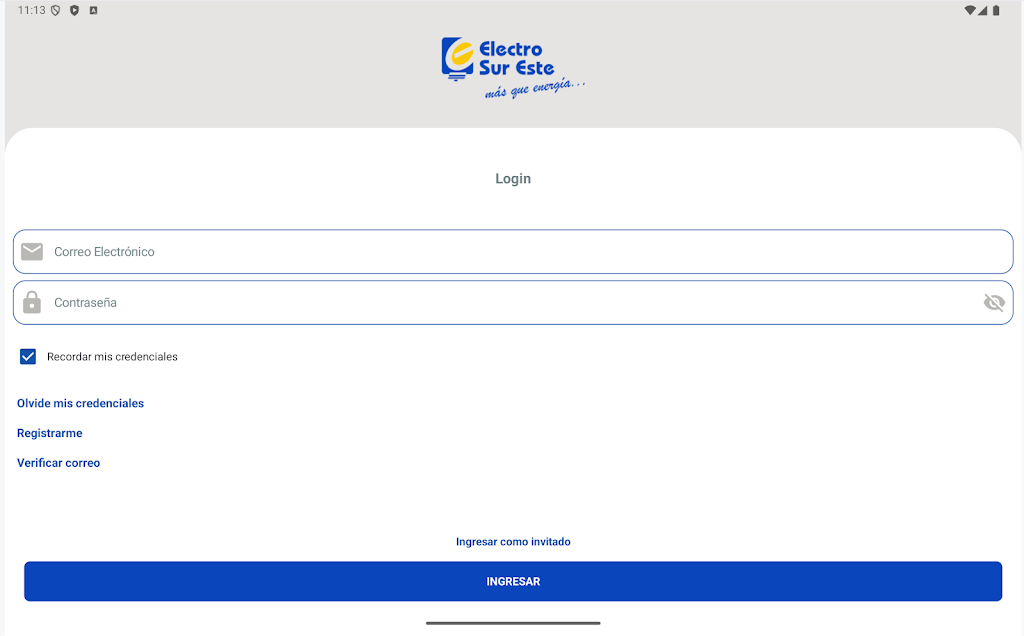Tap the square A icon in the status bar
This screenshot has width=1024, height=636.
click(x=93, y=10)
